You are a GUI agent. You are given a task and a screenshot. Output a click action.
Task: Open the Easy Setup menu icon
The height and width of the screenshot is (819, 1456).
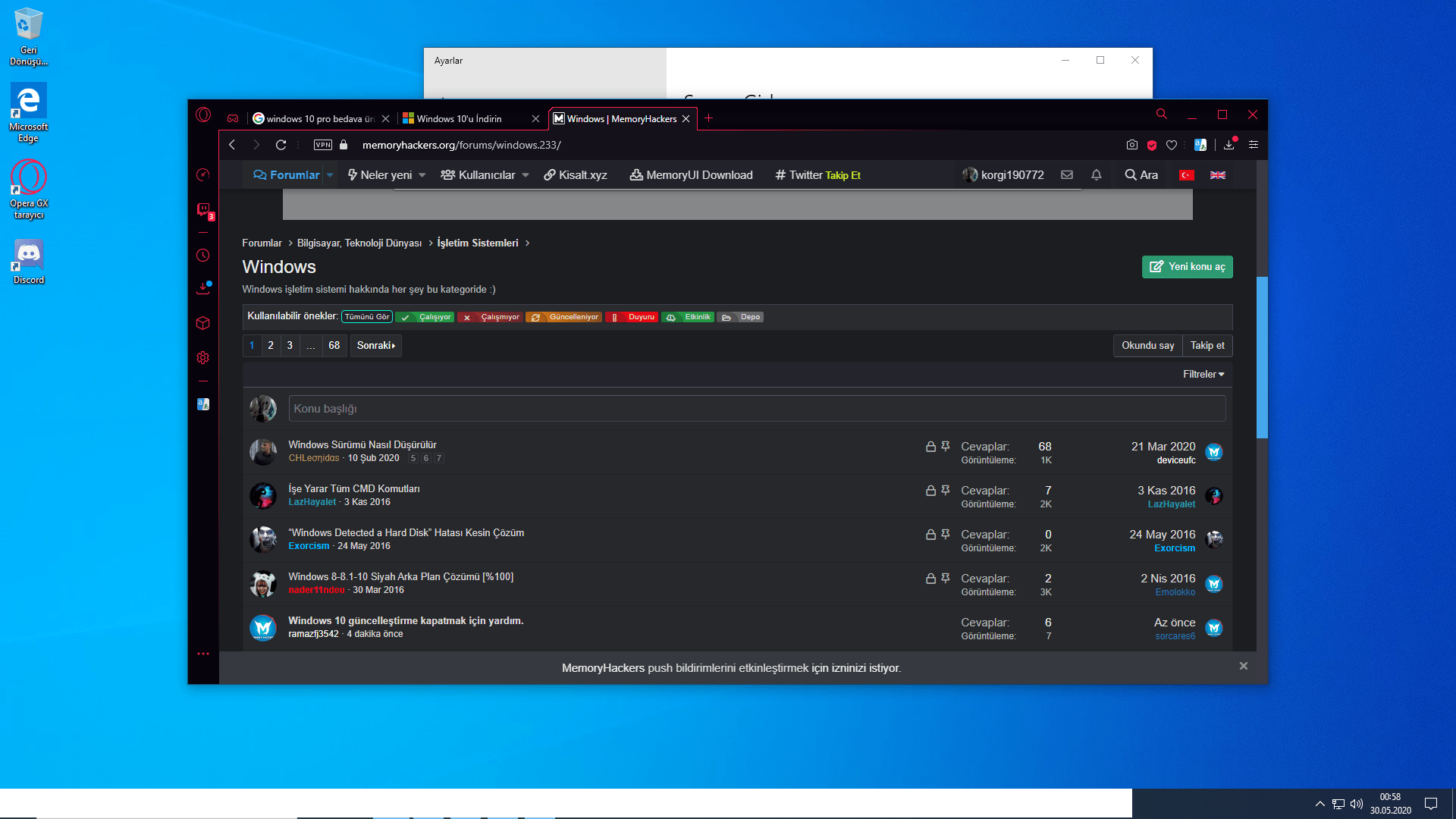[1254, 145]
